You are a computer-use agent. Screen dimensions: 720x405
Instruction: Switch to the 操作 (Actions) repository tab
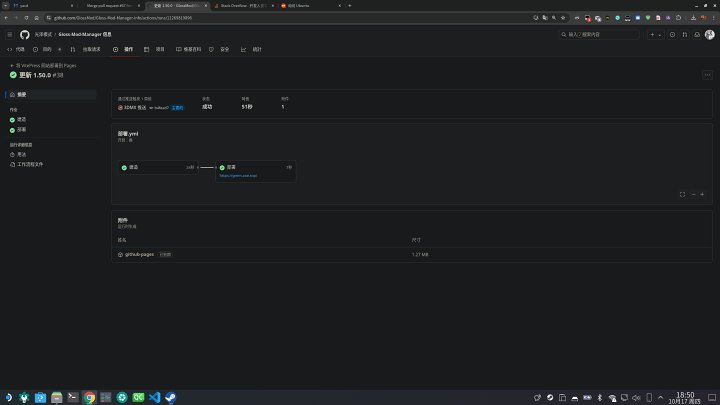point(126,49)
